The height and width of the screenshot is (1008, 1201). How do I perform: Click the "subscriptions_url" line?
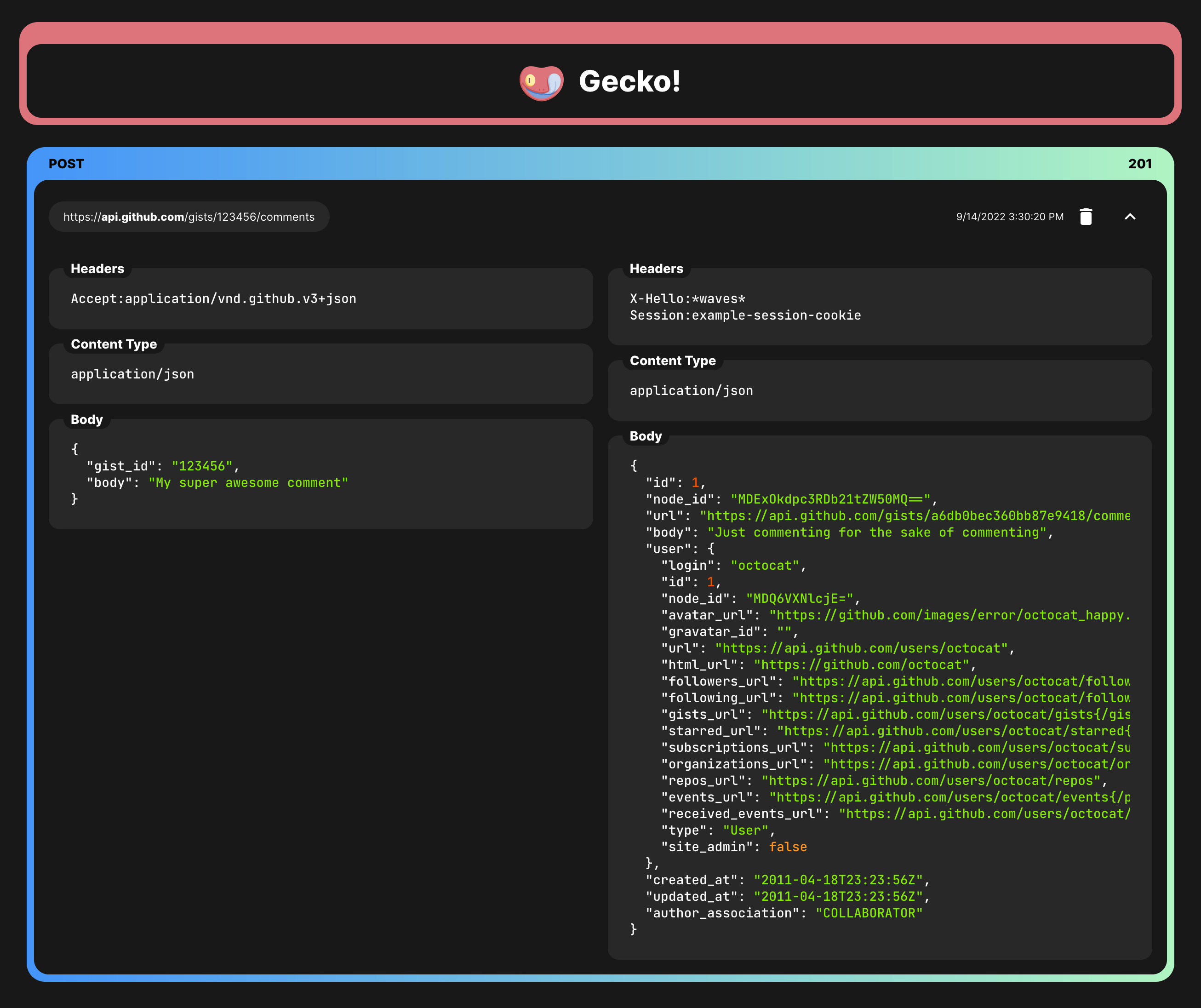tap(896, 748)
